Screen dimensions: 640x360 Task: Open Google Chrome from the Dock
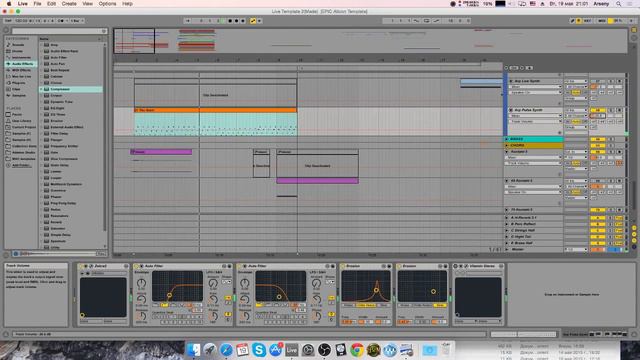357,350
